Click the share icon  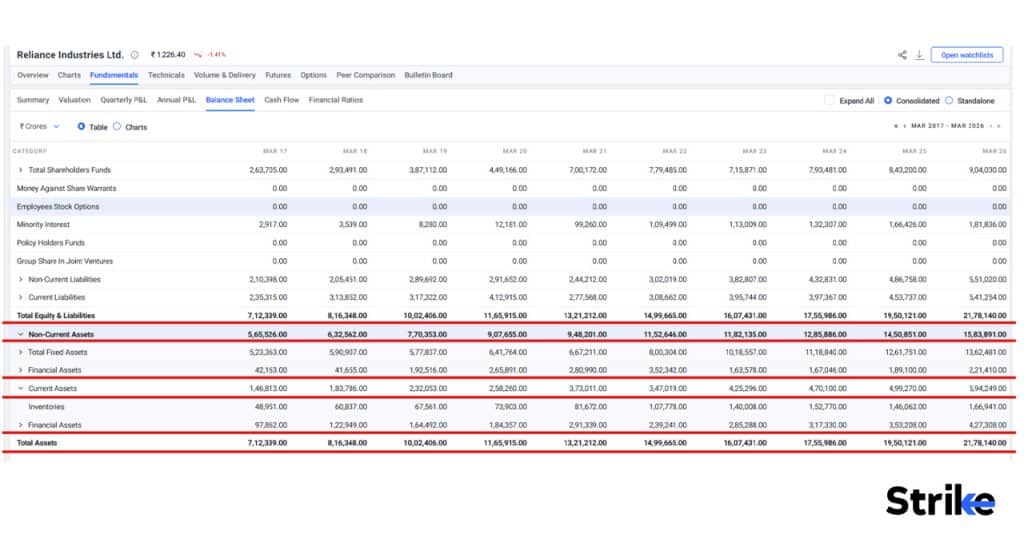(902, 55)
